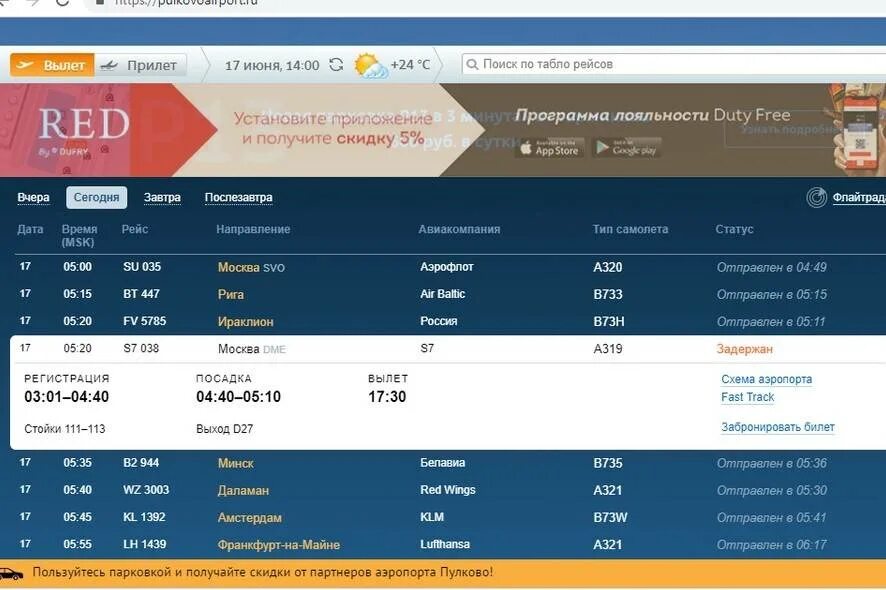
Task: Click the Отправлен в 06:17 status
Action: (771, 545)
